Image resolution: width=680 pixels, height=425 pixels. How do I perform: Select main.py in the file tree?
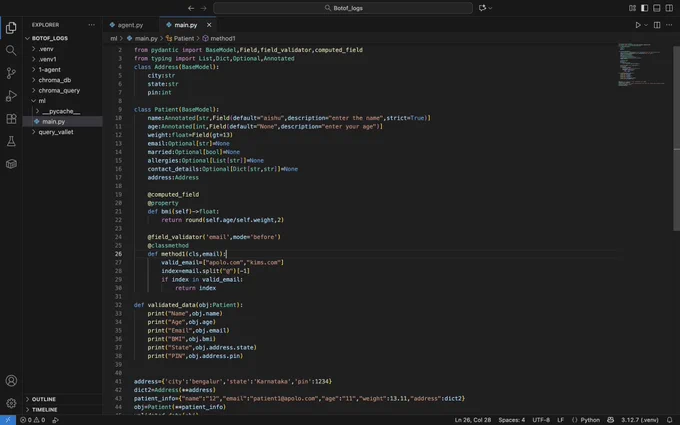pyautogui.click(x=62, y=121)
